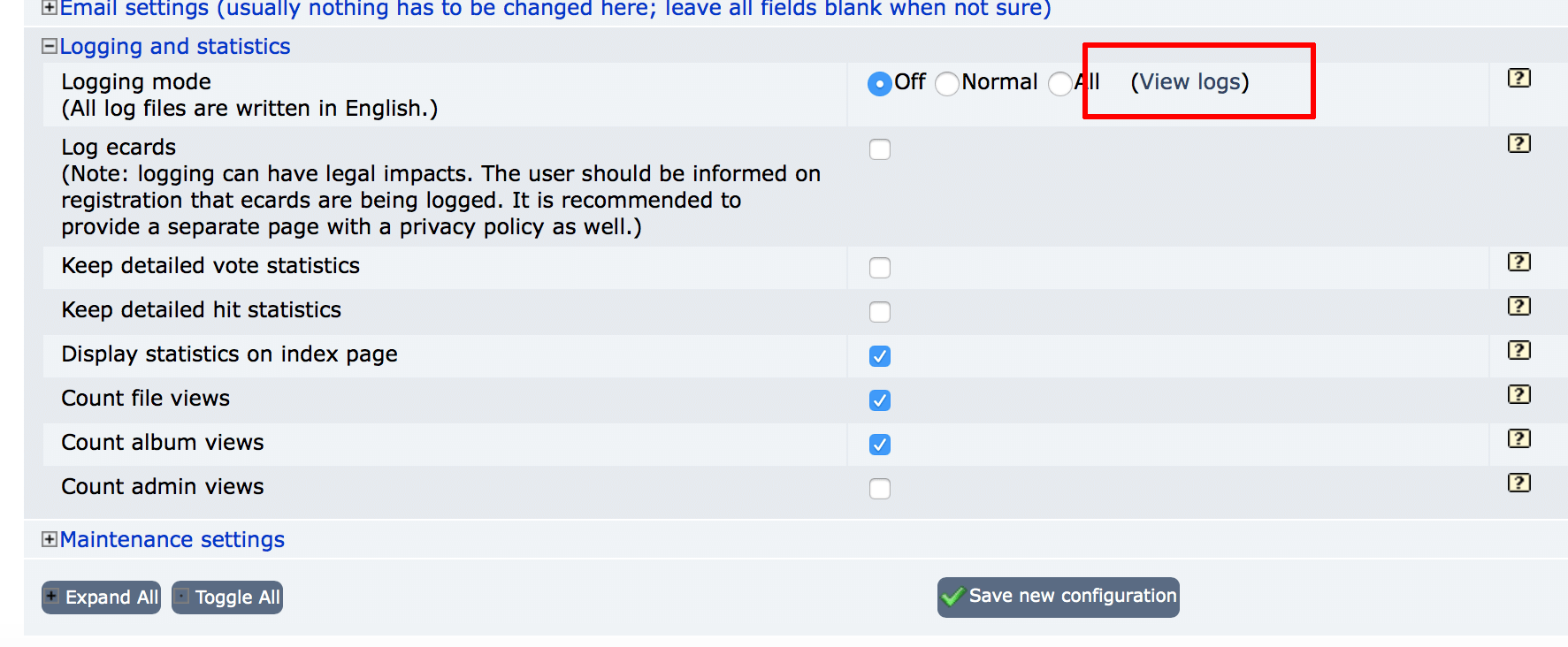Enable the Log ecards checkbox
The width and height of the screenshot is (1568, 647).
tap(880, 149)
